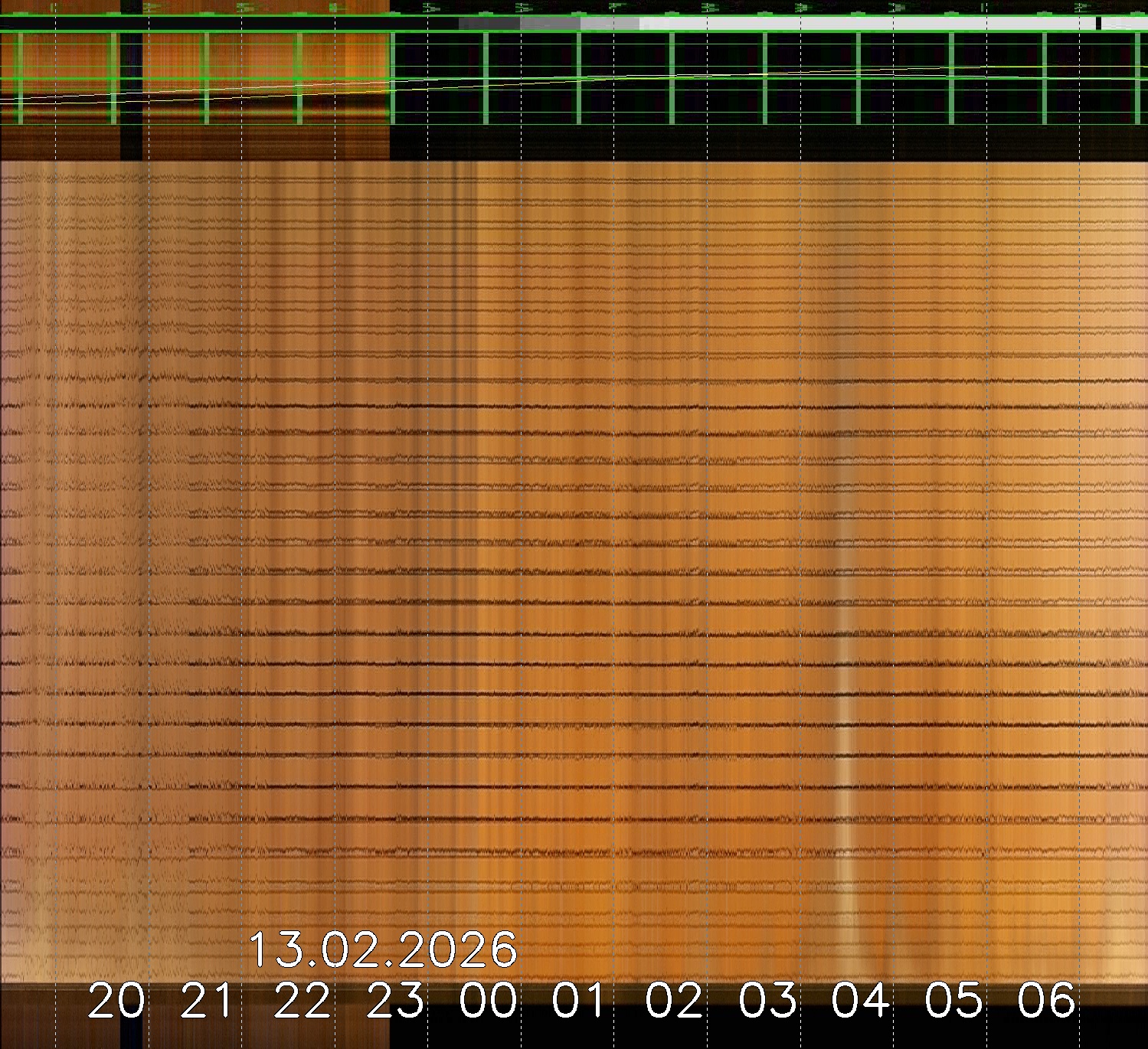1148x1049 pixels.
Task: Select the 23 hour label
Action: [x=395, y=1001]
